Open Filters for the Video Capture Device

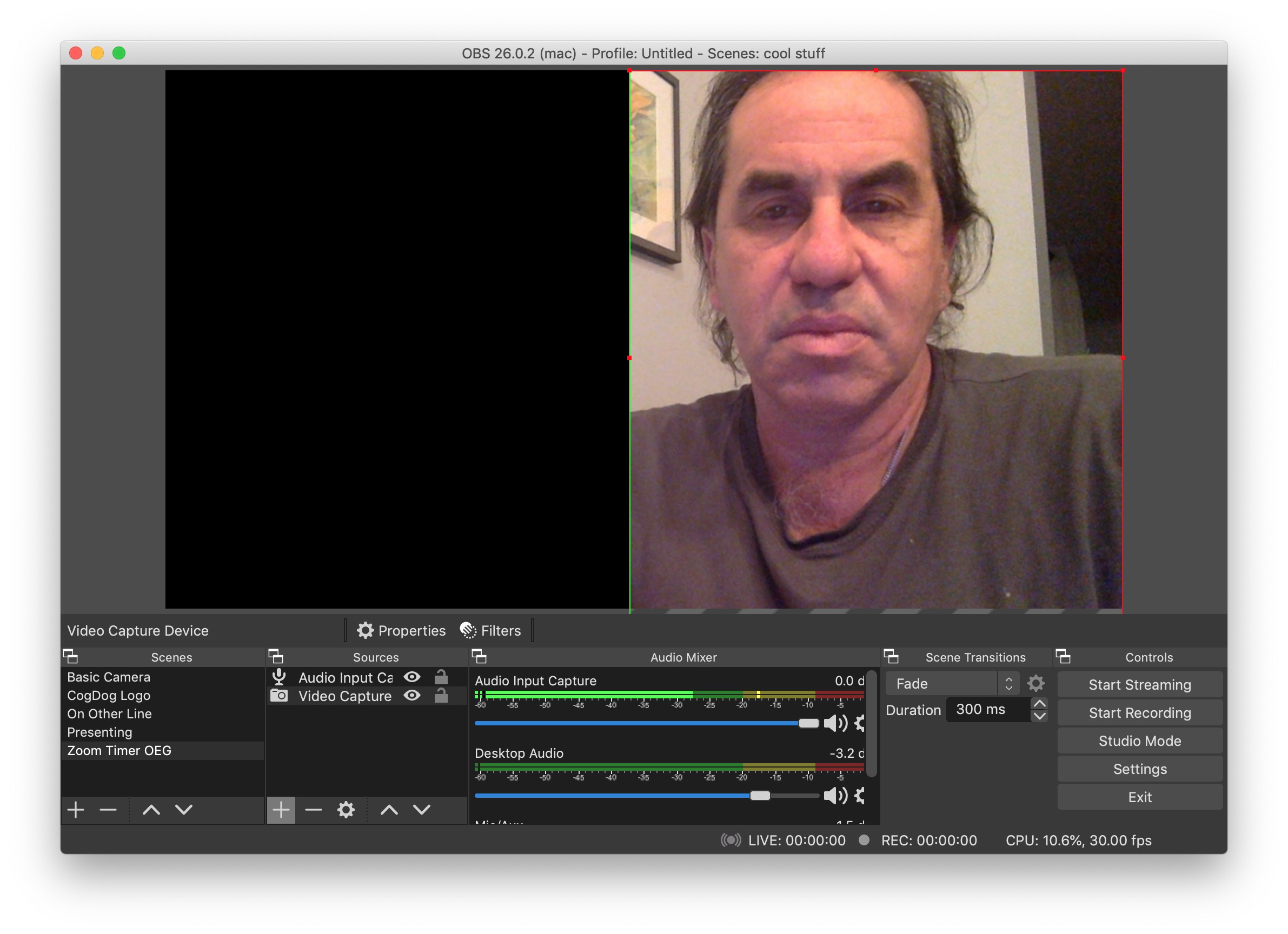491,630
